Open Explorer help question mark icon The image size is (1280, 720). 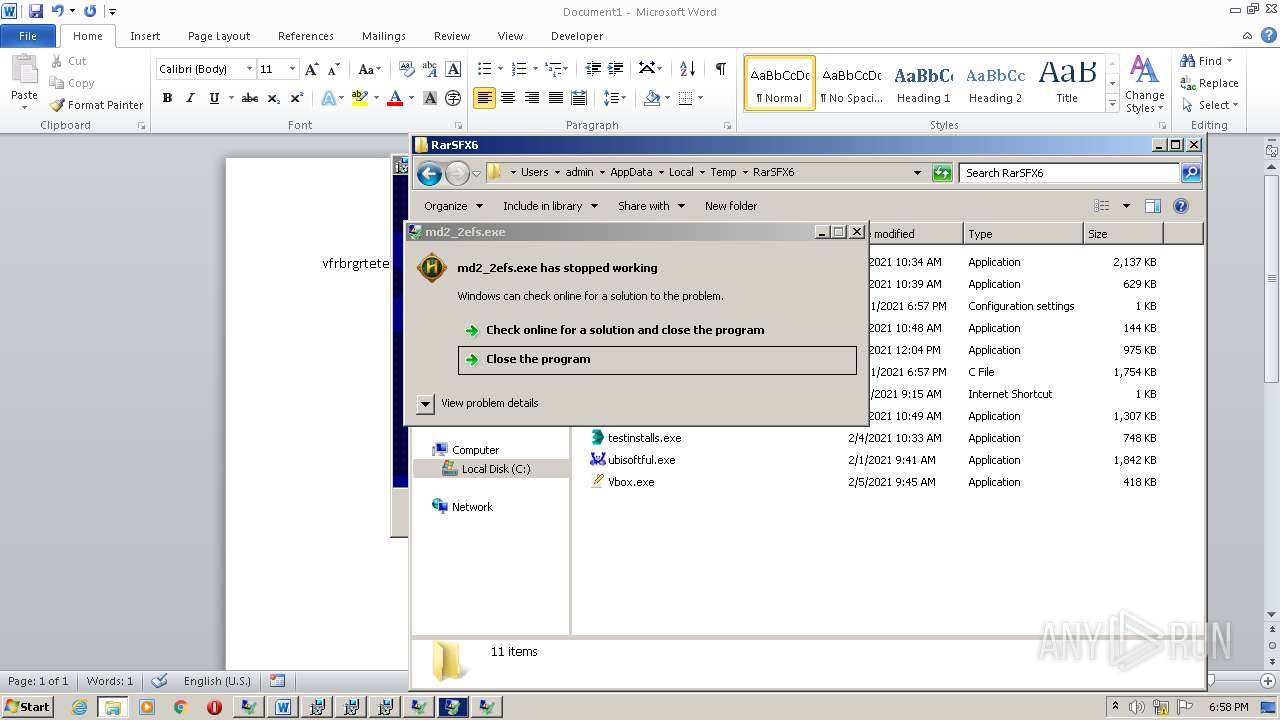(x=1180, y=206)
